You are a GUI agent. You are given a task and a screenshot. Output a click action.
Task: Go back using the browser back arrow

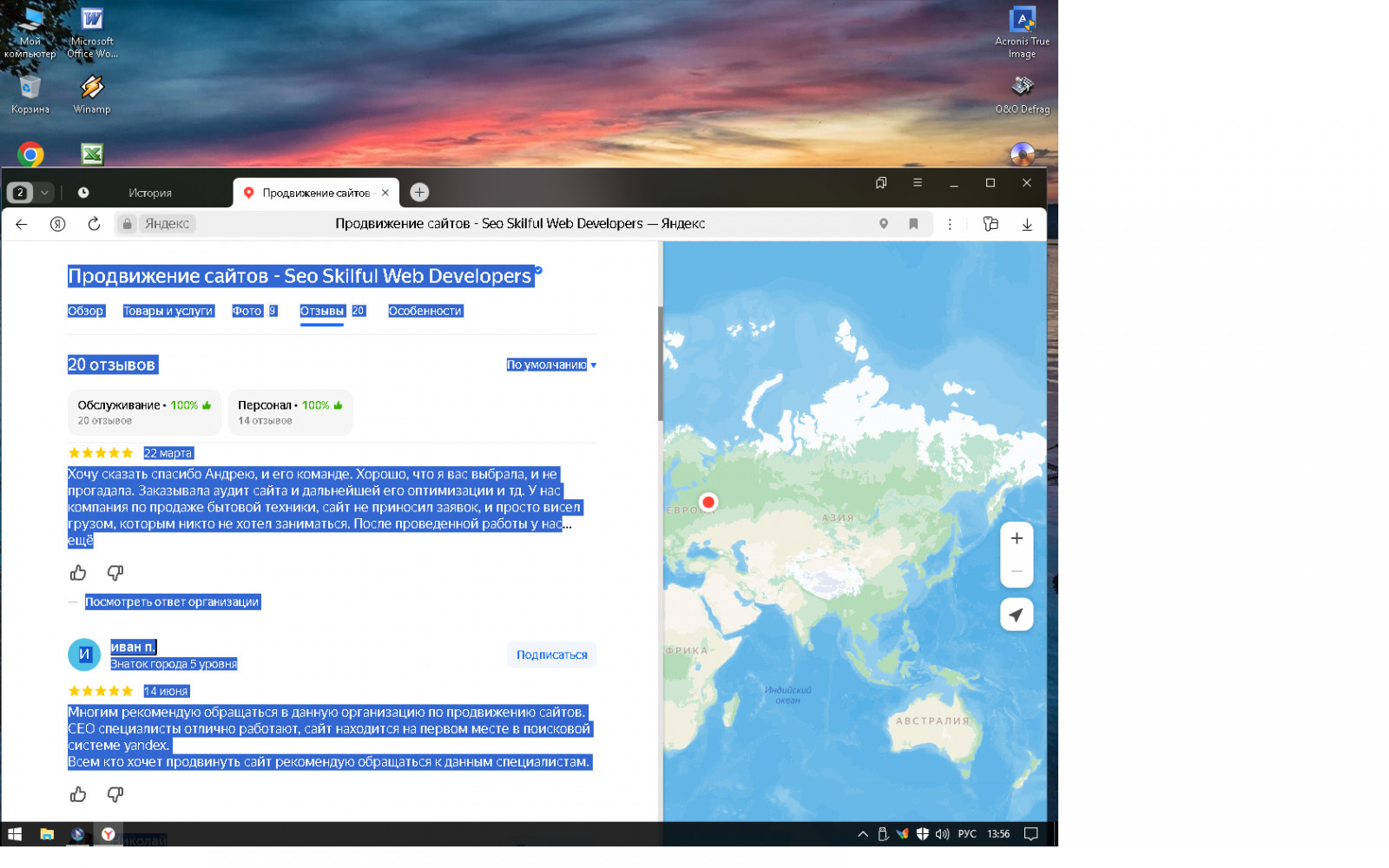tap(22, 224)
